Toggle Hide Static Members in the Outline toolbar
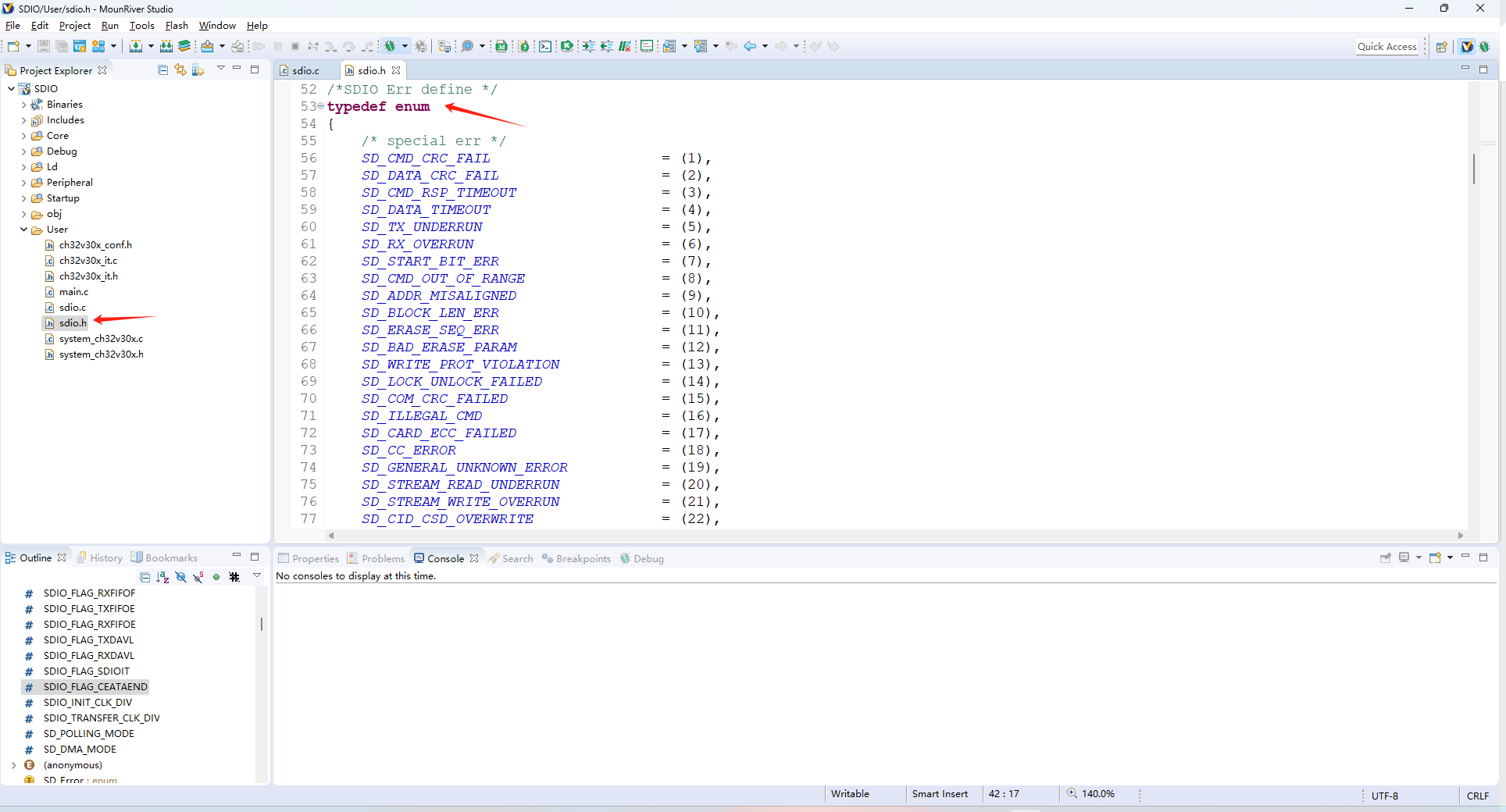The height and width of the screenshot is (812, 1506). click(198, 577)
